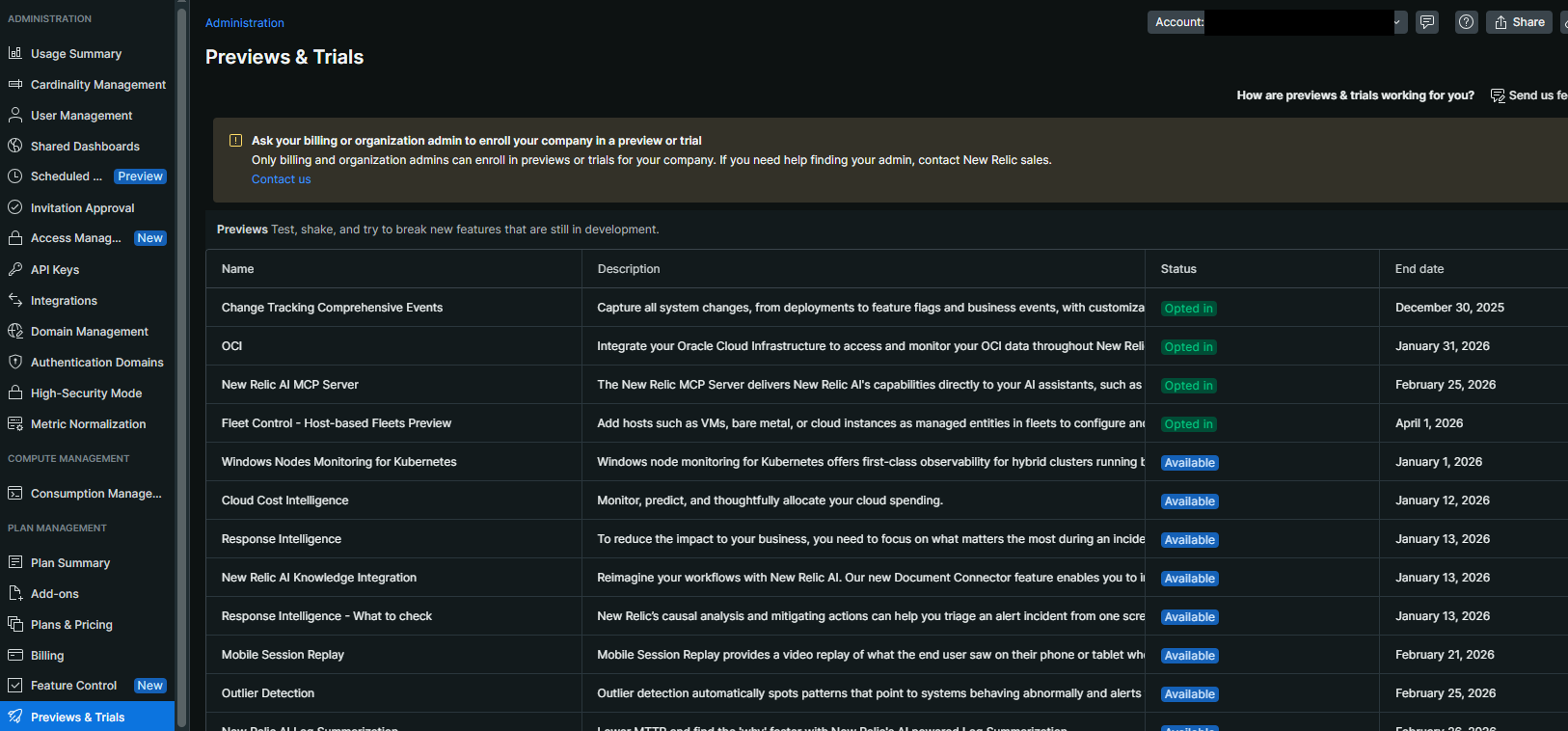
Task: Click the Integrations arrows icon
Action: (x=15, y=300)
